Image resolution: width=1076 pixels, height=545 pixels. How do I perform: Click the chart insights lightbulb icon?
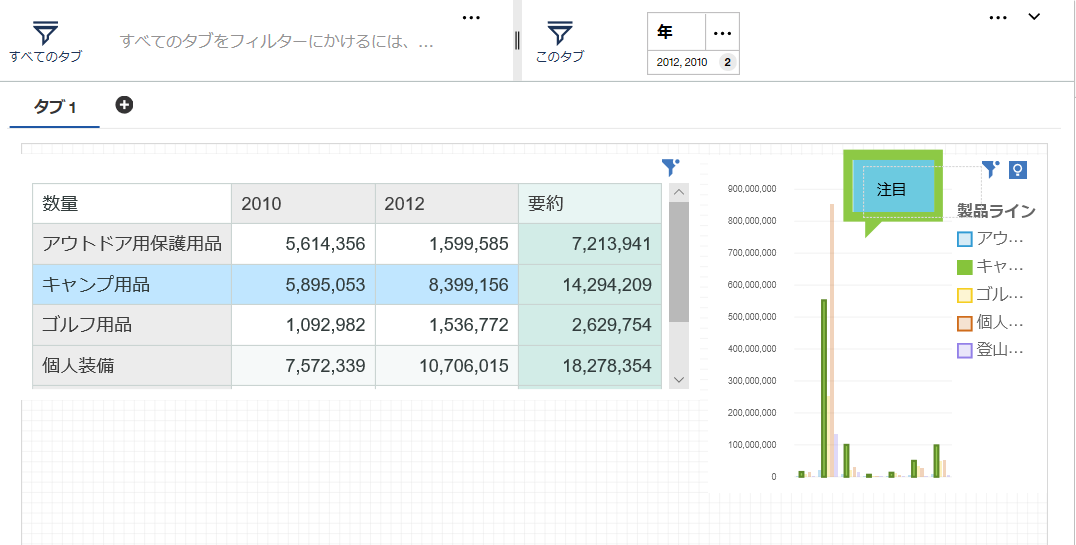click(x=1018, y=170)
